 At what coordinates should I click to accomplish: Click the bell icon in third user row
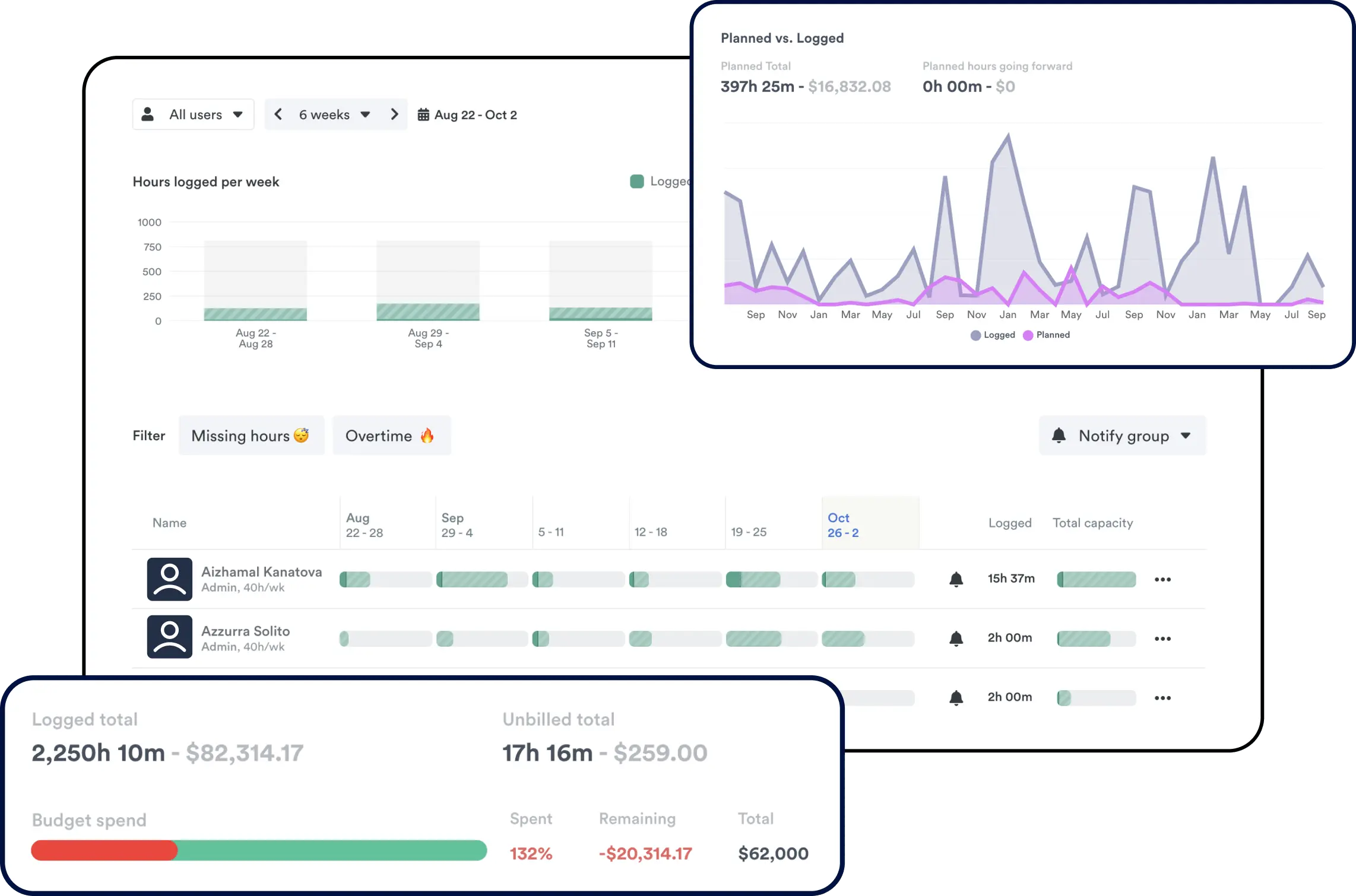[956, 698]
